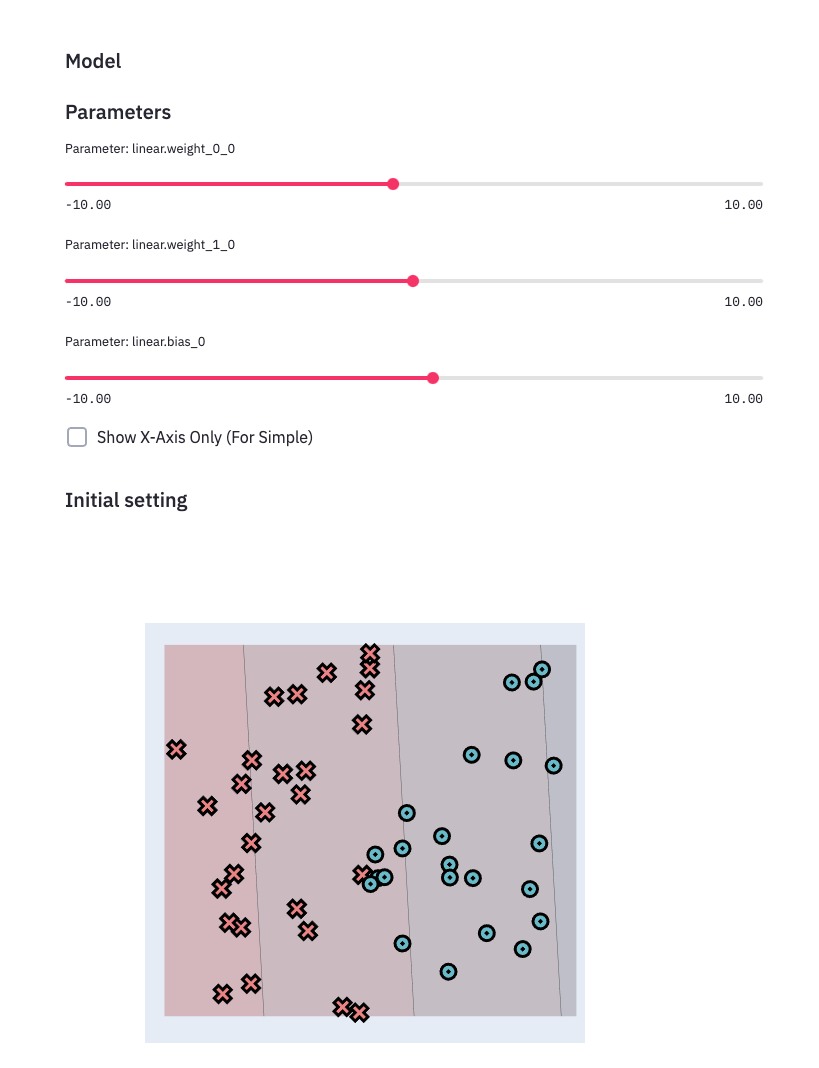This screenshot has height=1068, width=819.
Task: Click the topmost red cross at plot edge
Action: tap(370, 654)
